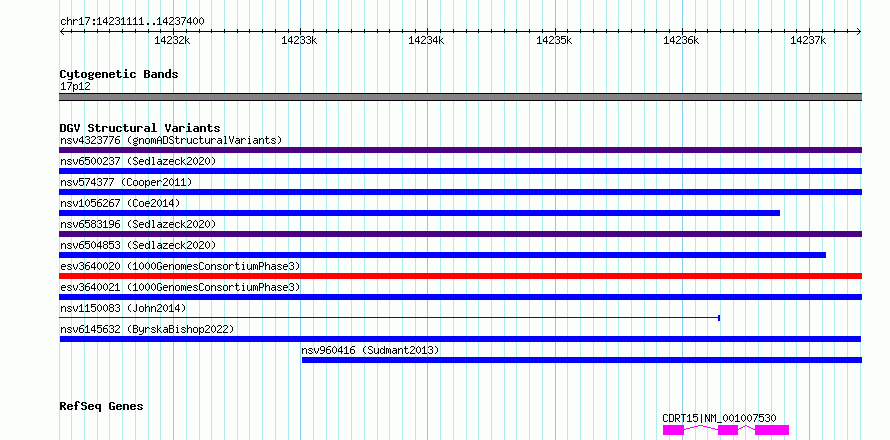Click the DGV Structural Variants track heading
Image resolution: width=890 pixels, height=440 pixels.
coord(140,128)
